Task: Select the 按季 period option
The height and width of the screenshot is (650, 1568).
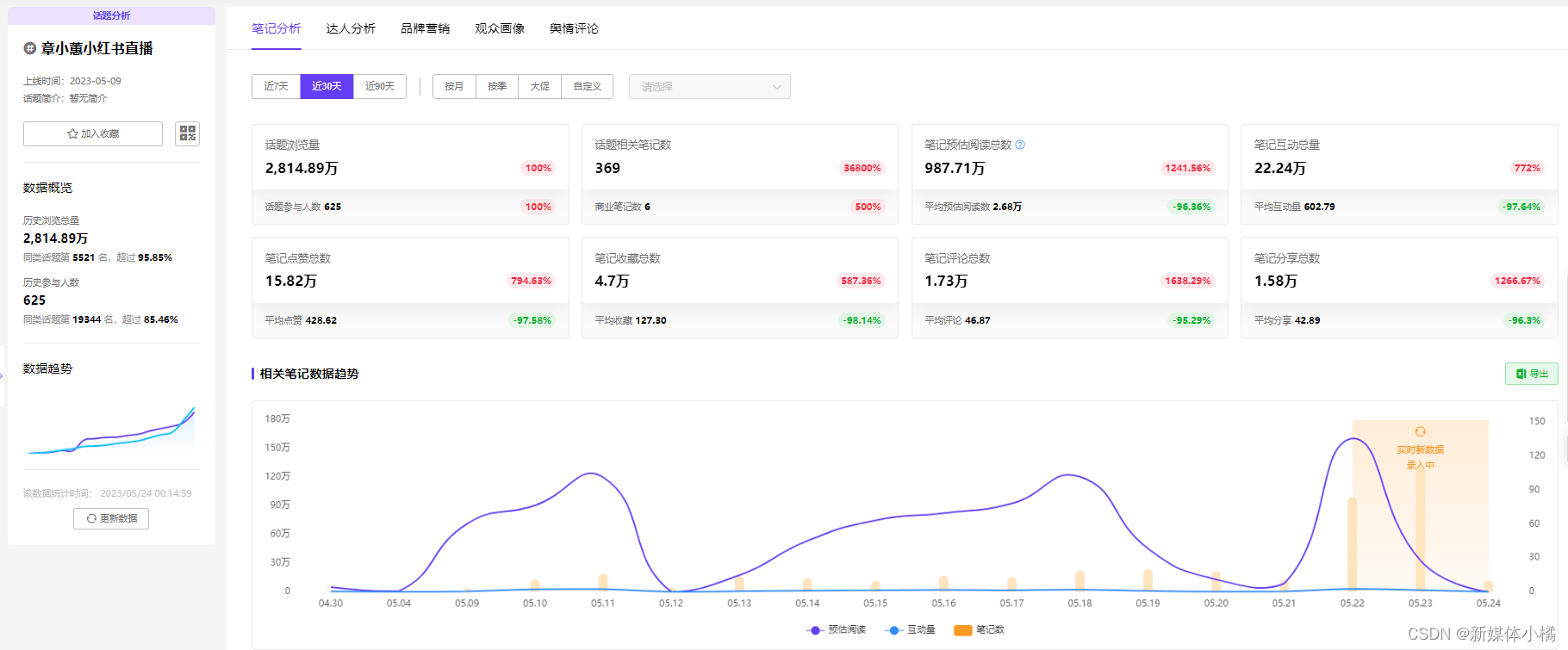Action: point(497,86)
